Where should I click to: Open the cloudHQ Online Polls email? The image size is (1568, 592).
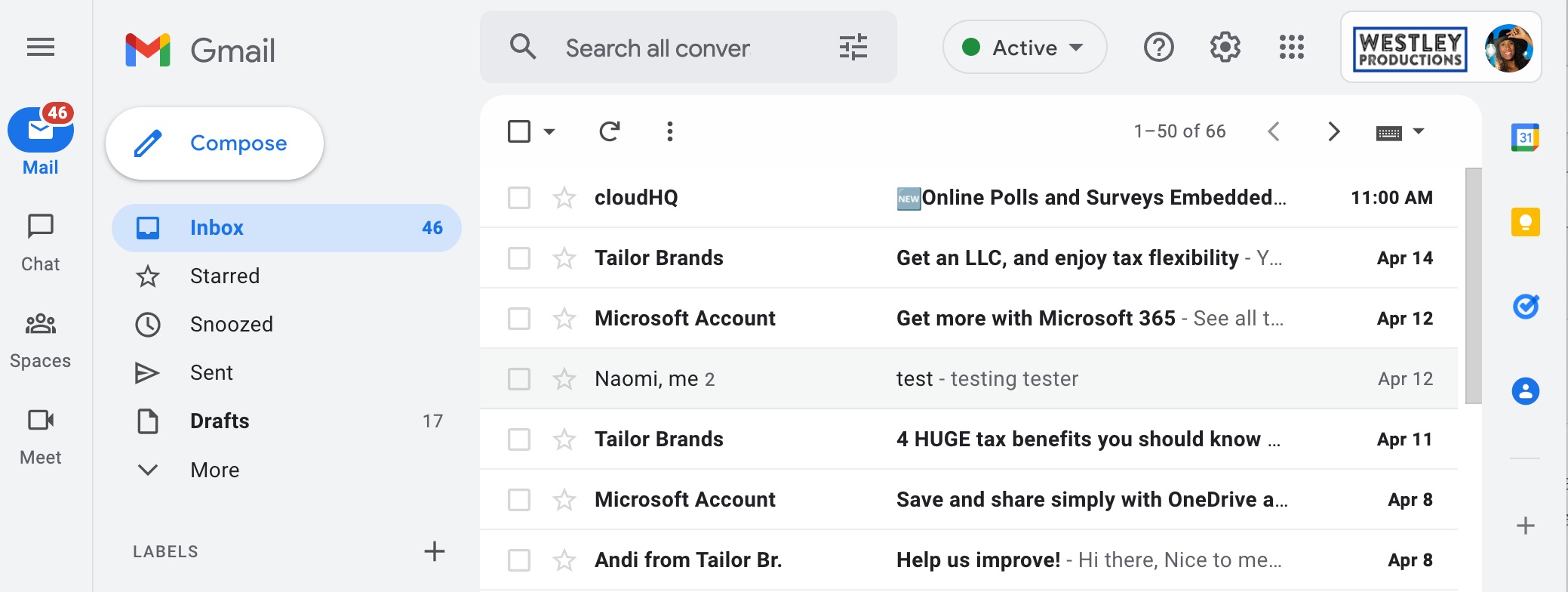[969, 198]
